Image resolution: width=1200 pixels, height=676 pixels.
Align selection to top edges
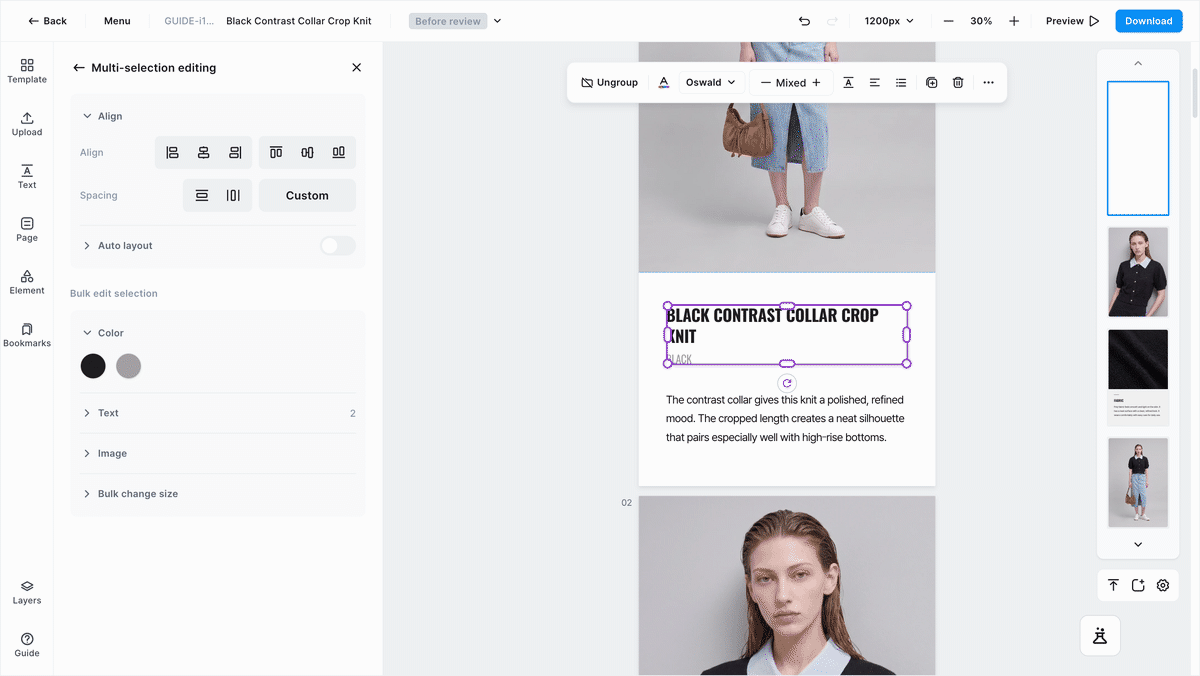click(276, 152)
